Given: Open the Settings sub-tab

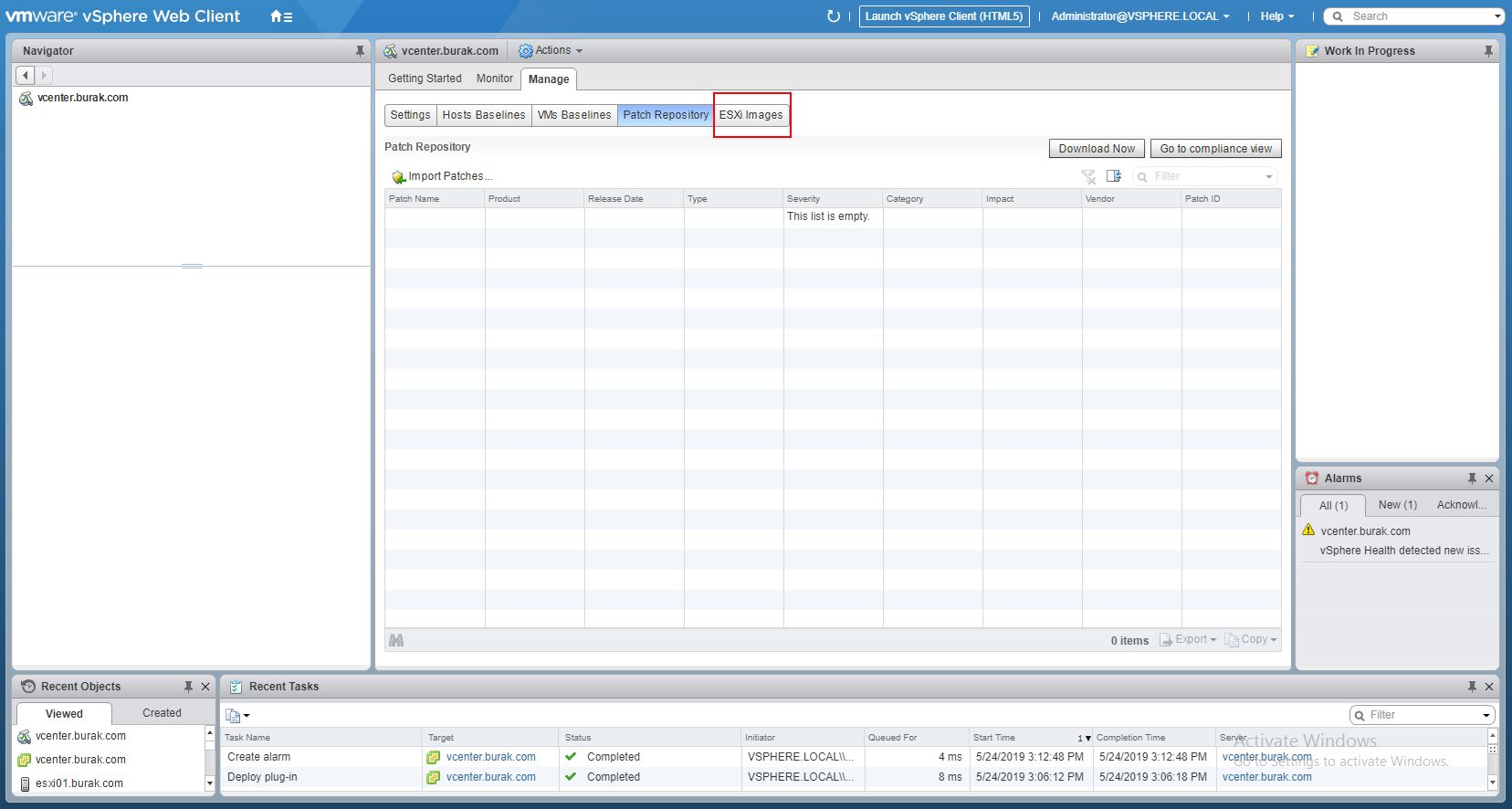Looking at the screenshot, I should [410, 115].
